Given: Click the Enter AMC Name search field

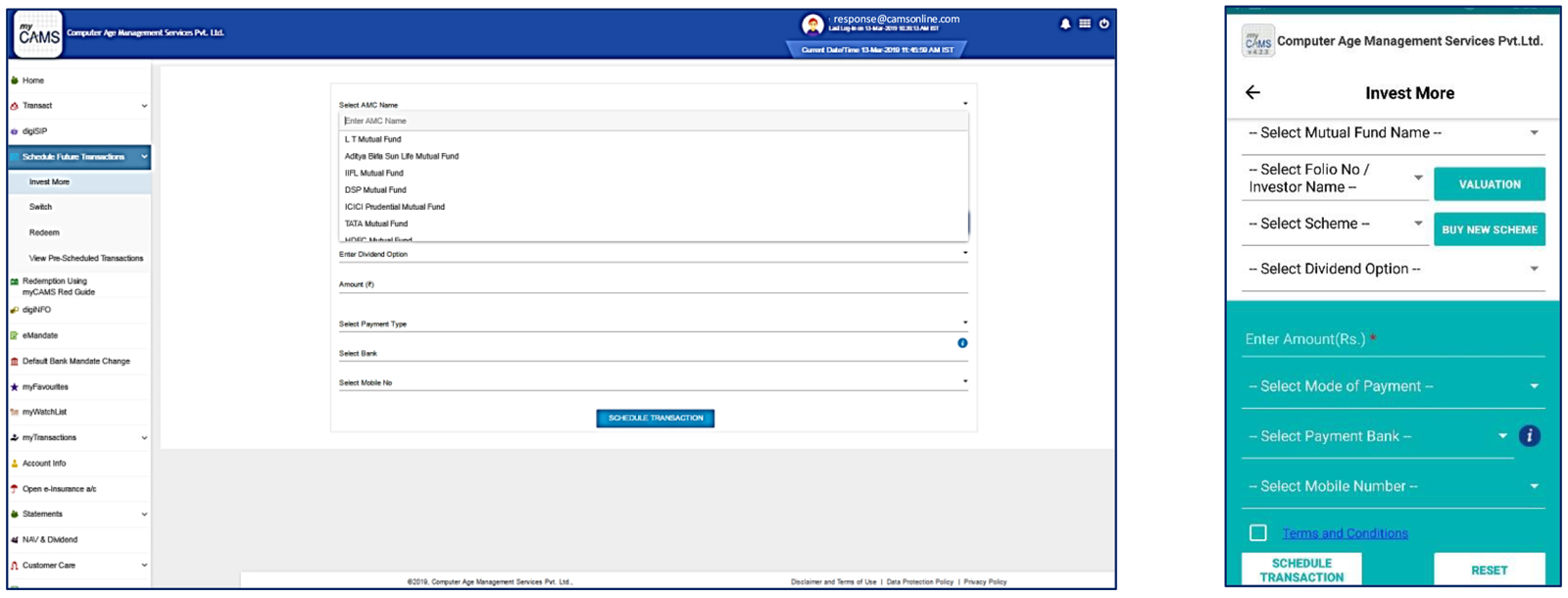Looking at the screenshot, I should click(x=652, y=122).
